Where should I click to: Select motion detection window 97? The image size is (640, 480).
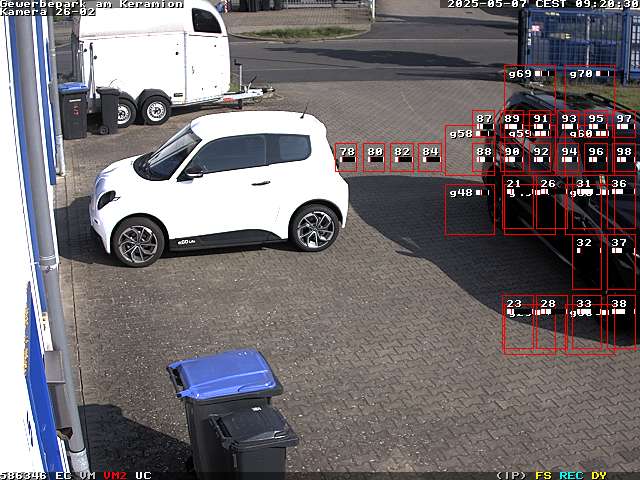point(624,124)
